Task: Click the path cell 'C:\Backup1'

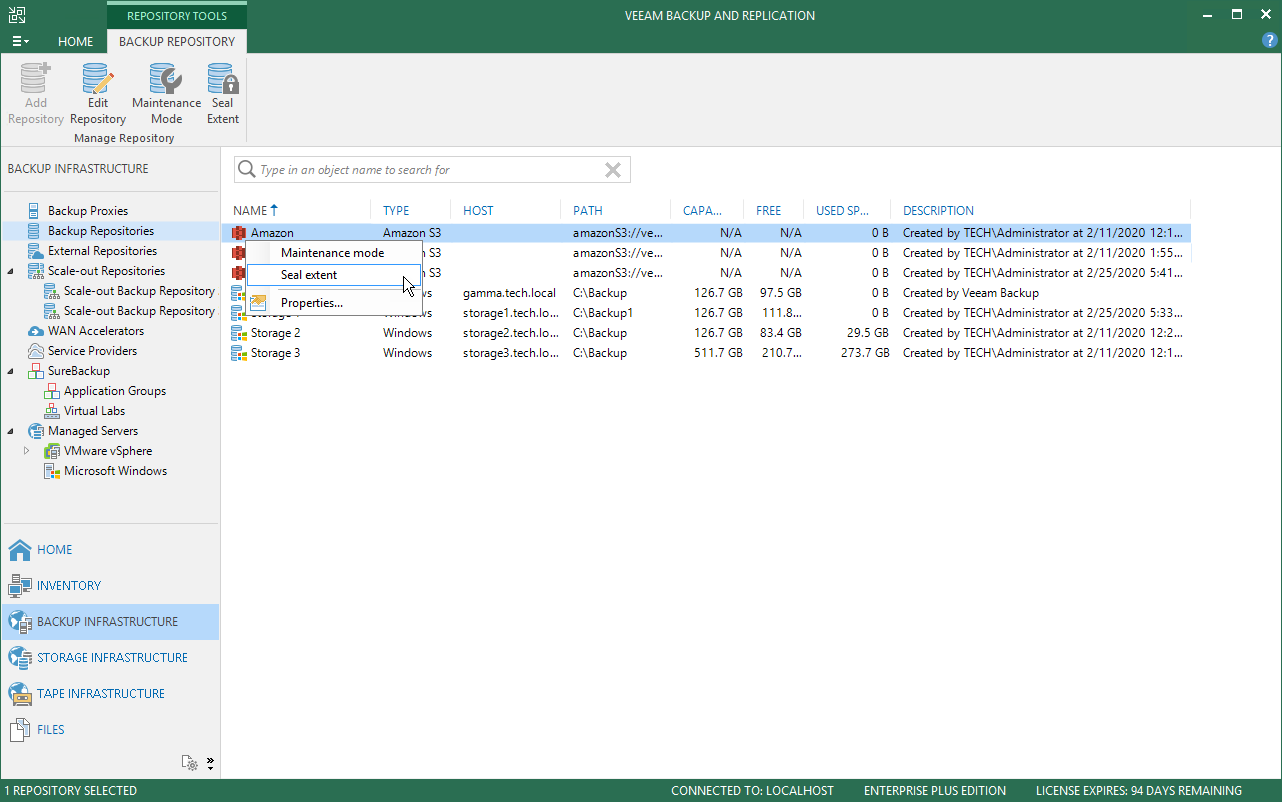Action: 603,313
